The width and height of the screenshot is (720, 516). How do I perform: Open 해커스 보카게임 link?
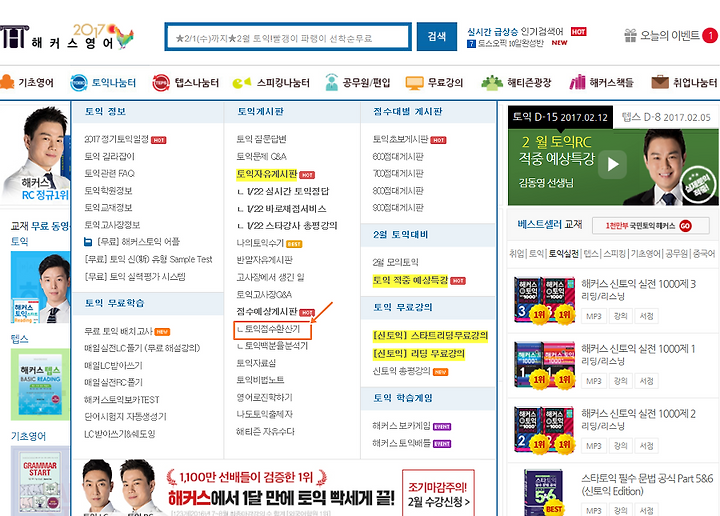401,426
